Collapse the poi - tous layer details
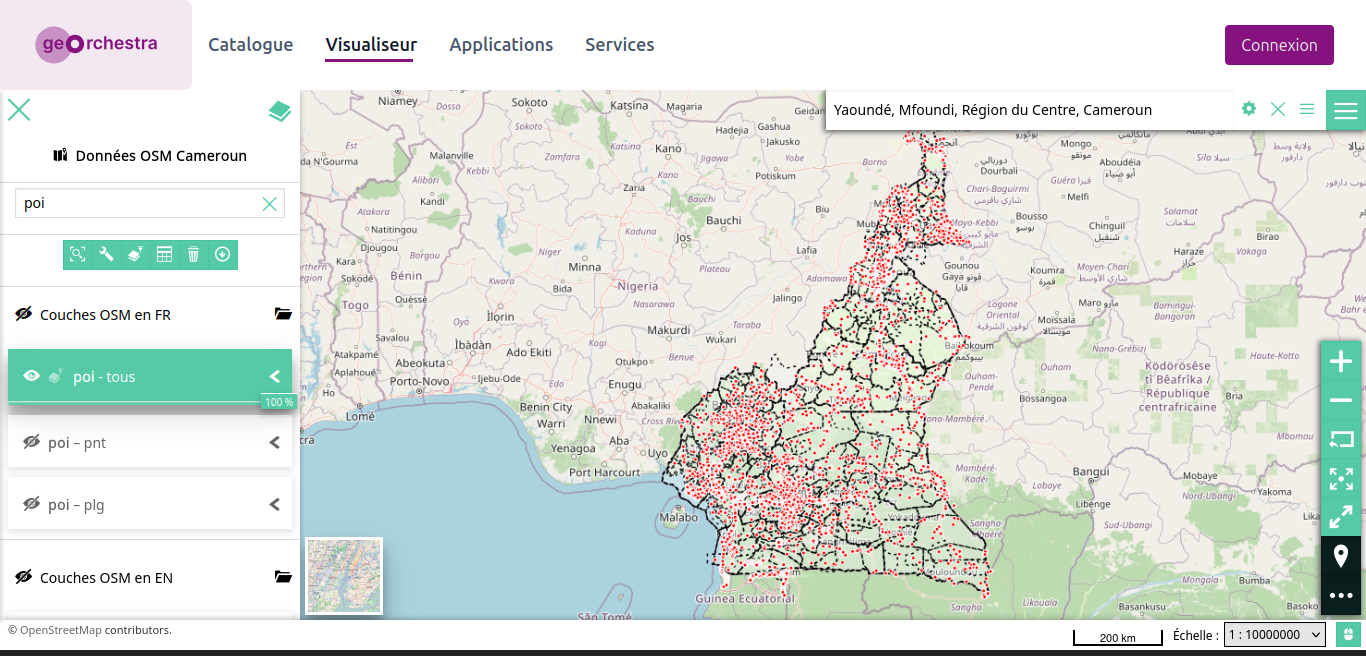Screen dimensions: 1366x656 pos(274,376)
